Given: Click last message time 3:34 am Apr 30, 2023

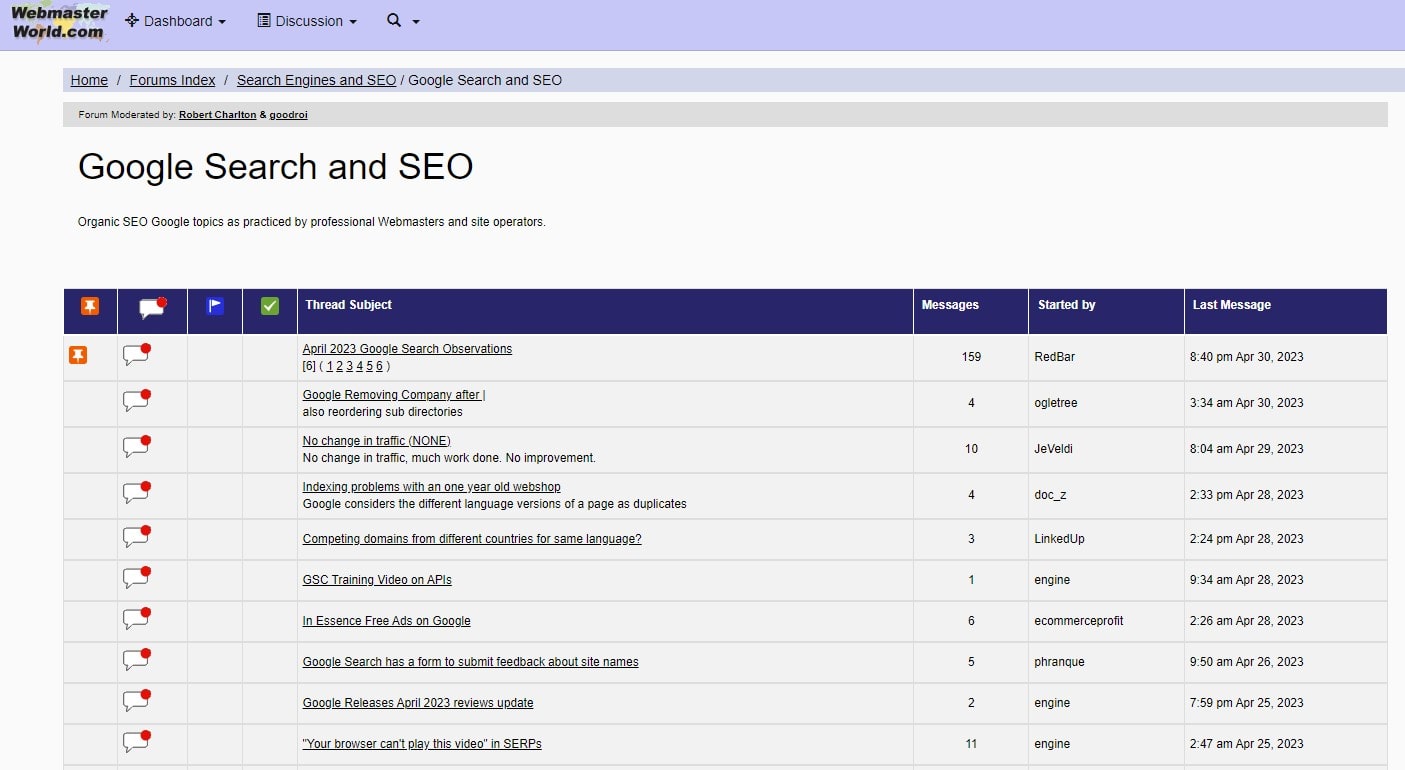Looking at the screenshot, I should [1247, 403].
